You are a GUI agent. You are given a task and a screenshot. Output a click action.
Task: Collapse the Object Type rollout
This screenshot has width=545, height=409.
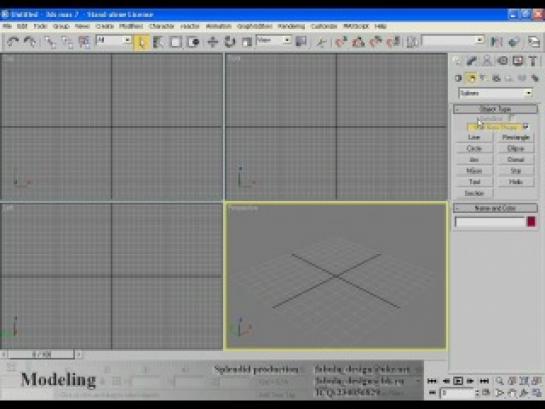tap(495, 109)
